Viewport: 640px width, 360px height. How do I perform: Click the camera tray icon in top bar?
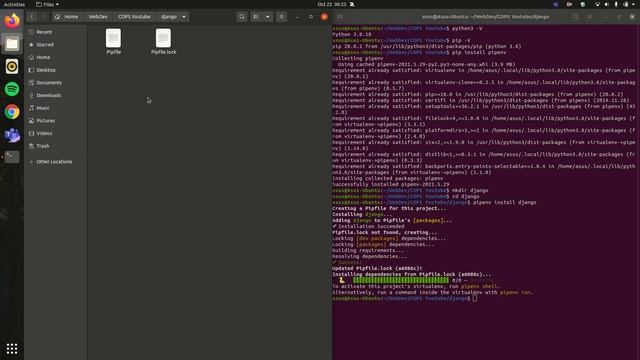point(569,4)
